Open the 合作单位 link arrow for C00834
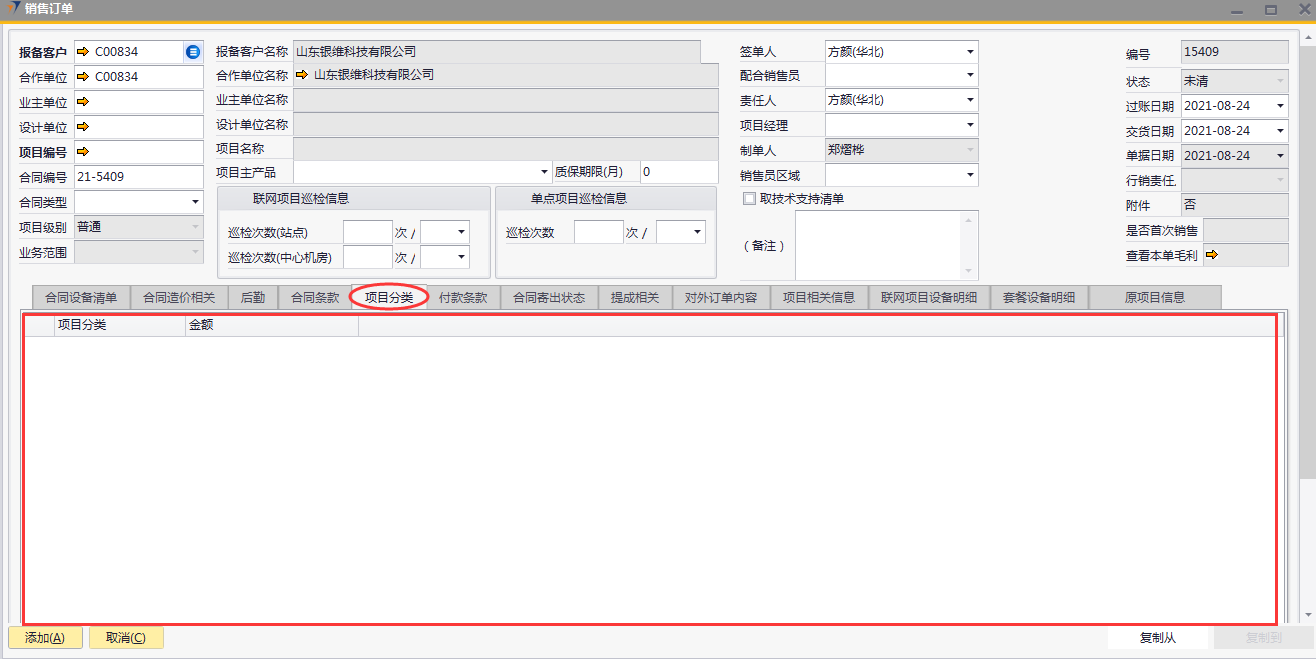 [83, 76]
